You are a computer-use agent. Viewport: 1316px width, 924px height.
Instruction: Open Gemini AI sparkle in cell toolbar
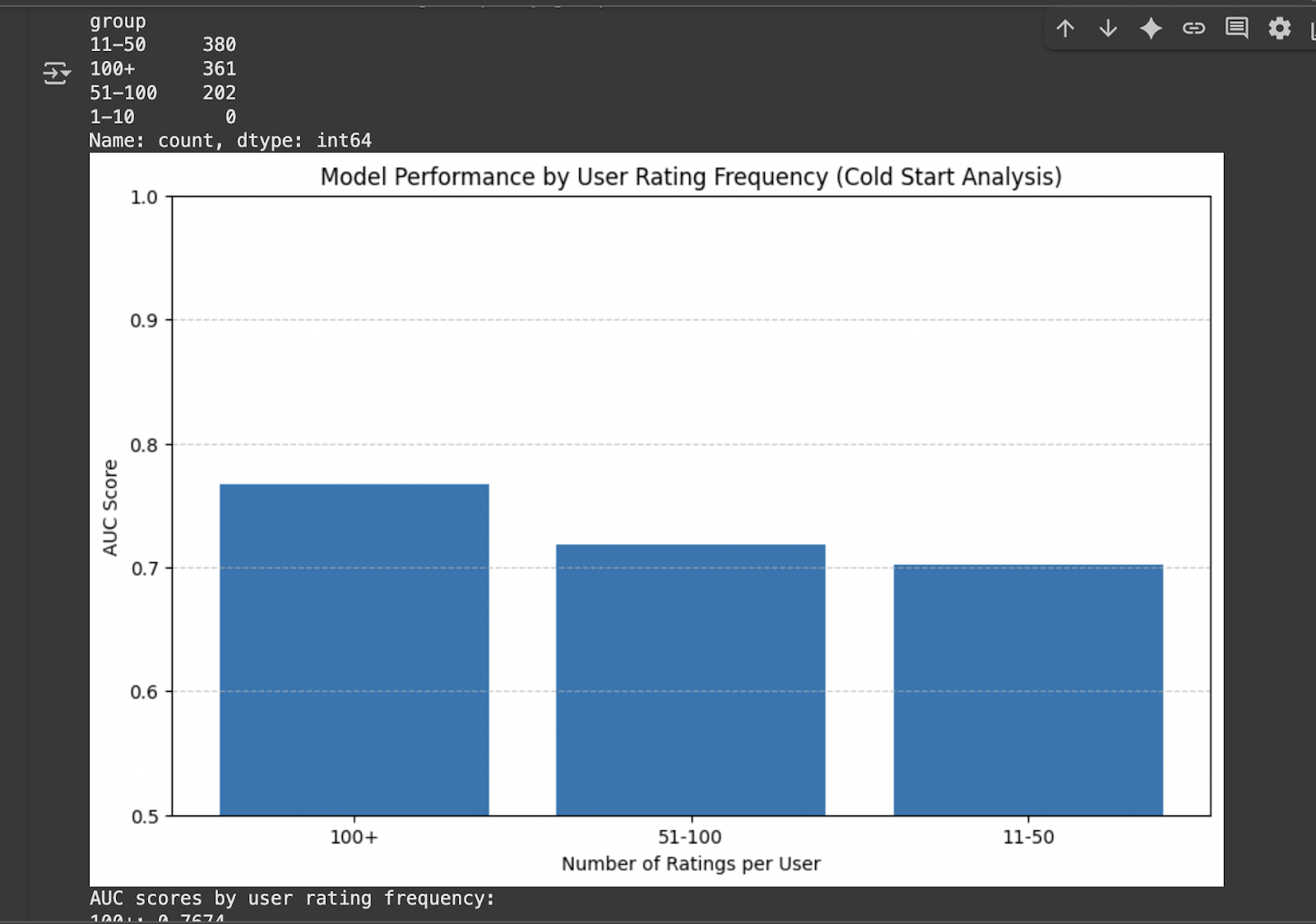[1151, 29]
